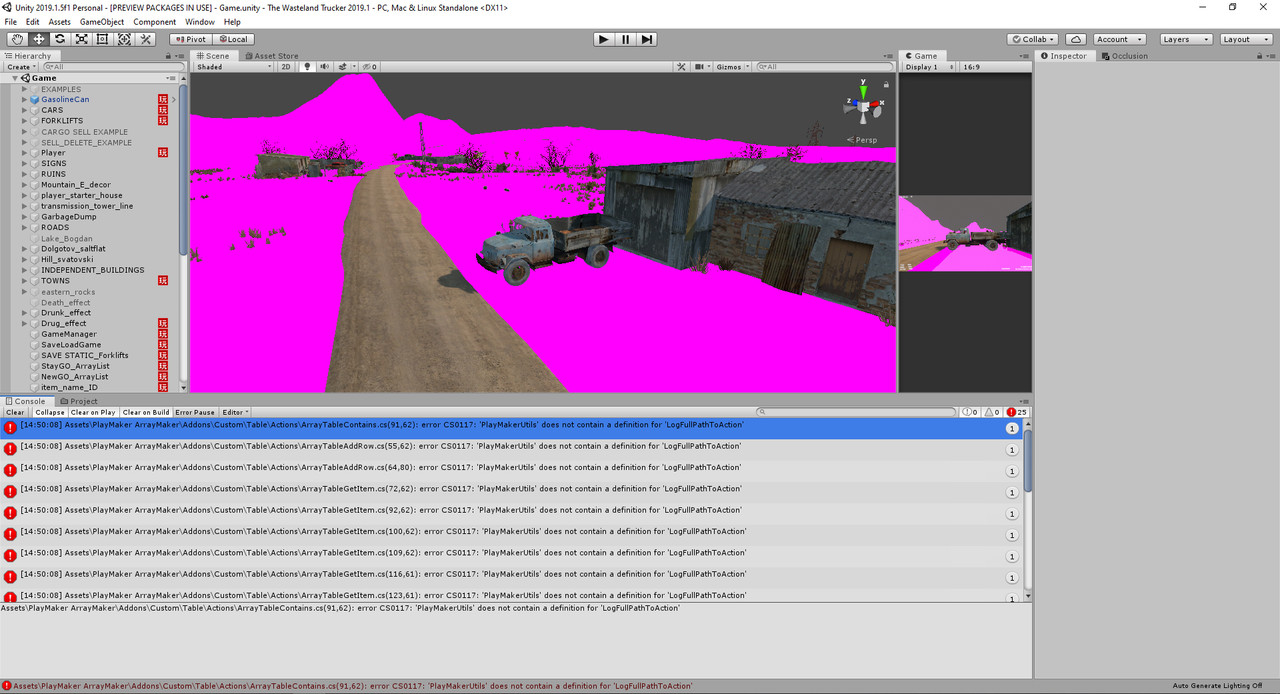
Task: Select the Rotate tool
Action: coord(60,39)
